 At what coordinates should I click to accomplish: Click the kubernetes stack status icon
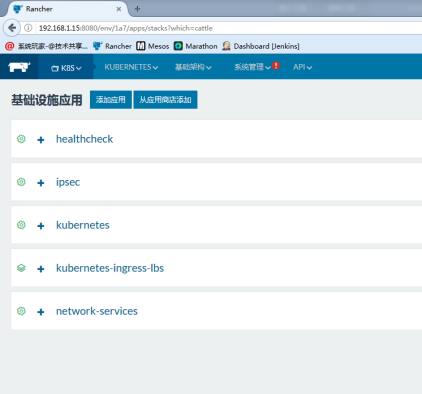pos(21,225)
